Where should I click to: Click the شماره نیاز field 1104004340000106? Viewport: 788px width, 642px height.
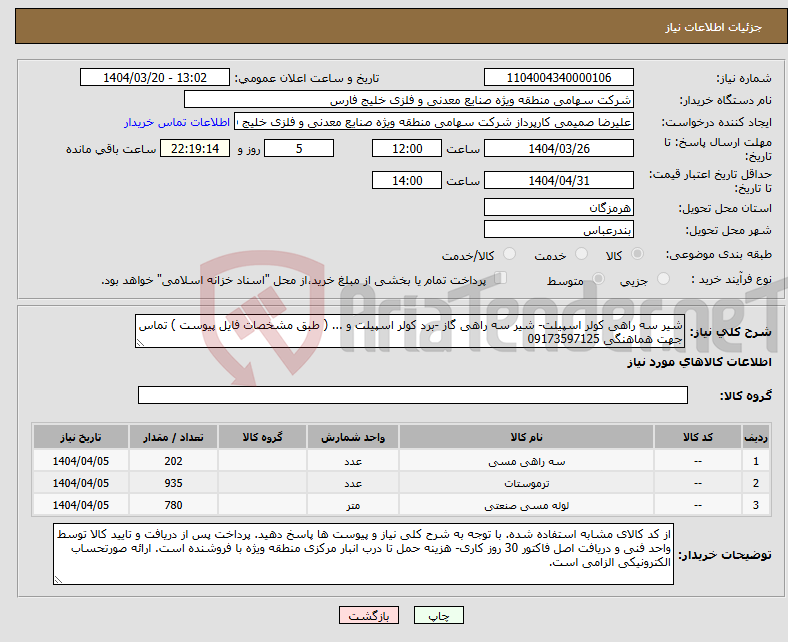click(559, 77)
